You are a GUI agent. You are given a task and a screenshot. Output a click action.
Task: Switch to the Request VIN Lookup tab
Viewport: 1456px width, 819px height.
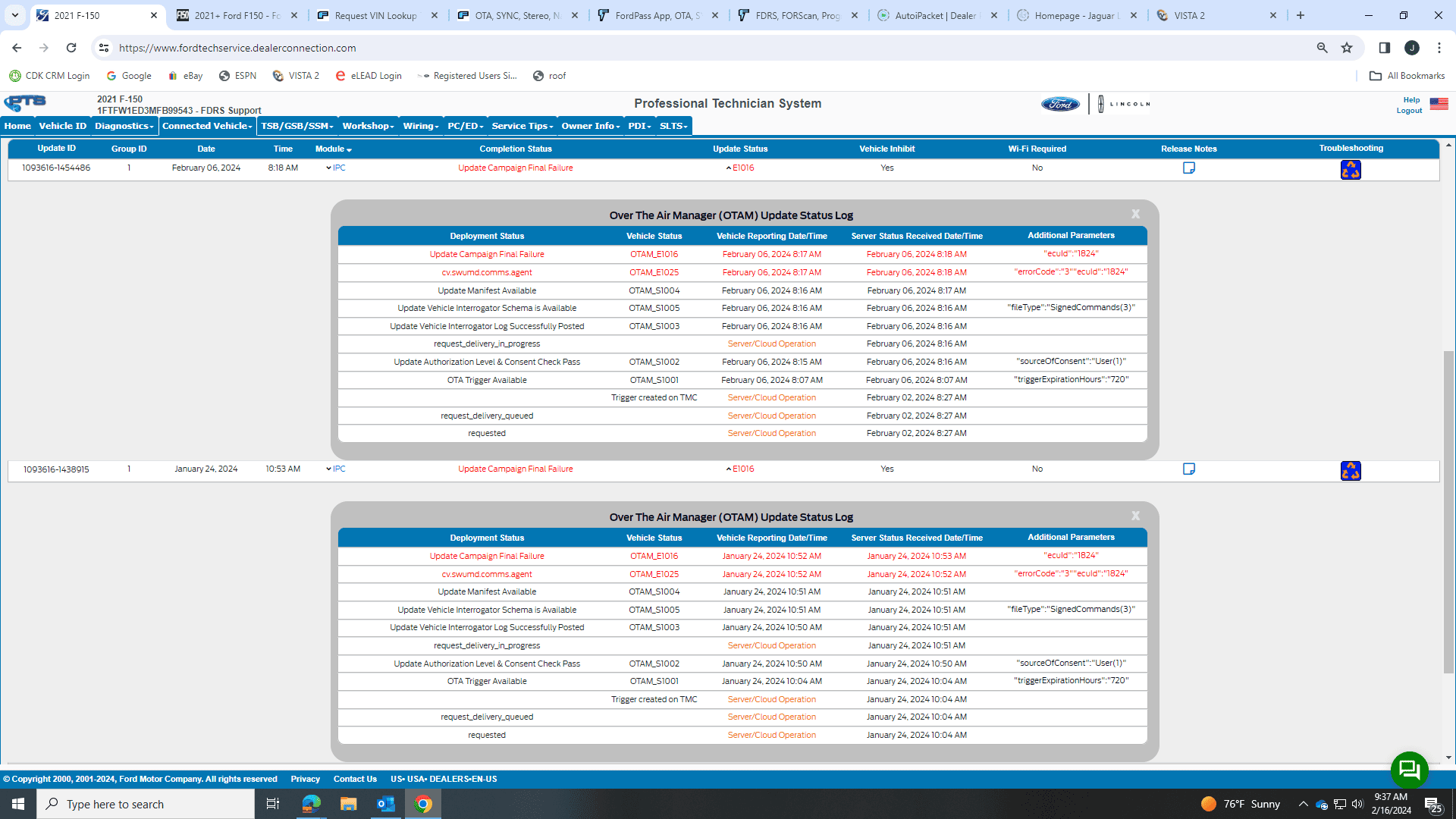(x=377, y=15)
